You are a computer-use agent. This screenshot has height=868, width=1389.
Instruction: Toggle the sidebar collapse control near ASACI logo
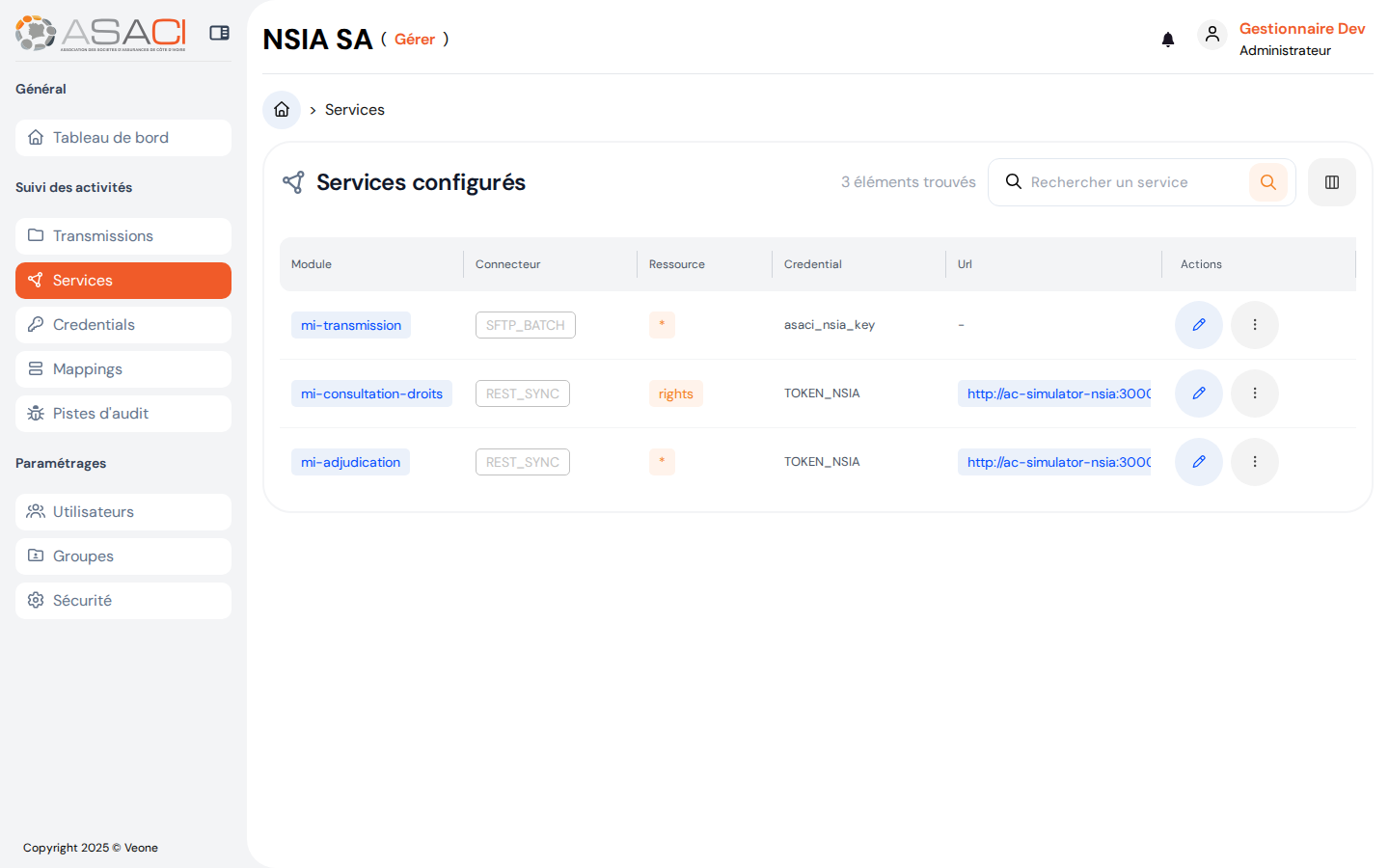pos(219,32)
